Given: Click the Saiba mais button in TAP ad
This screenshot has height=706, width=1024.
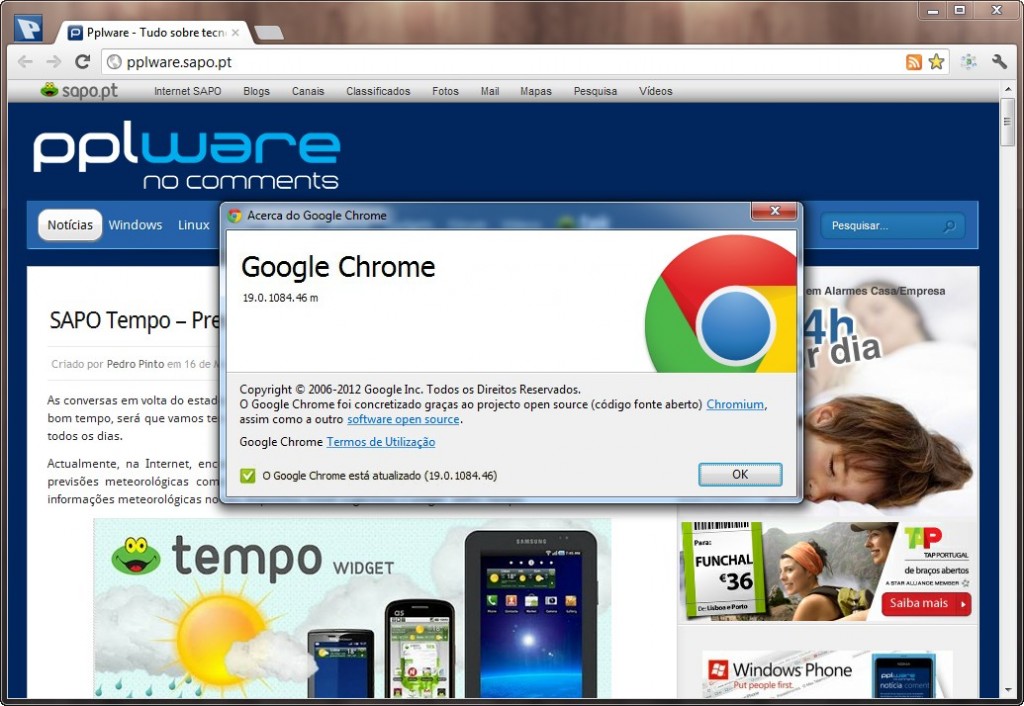Looking at the screenshot, I should point(926,603).
